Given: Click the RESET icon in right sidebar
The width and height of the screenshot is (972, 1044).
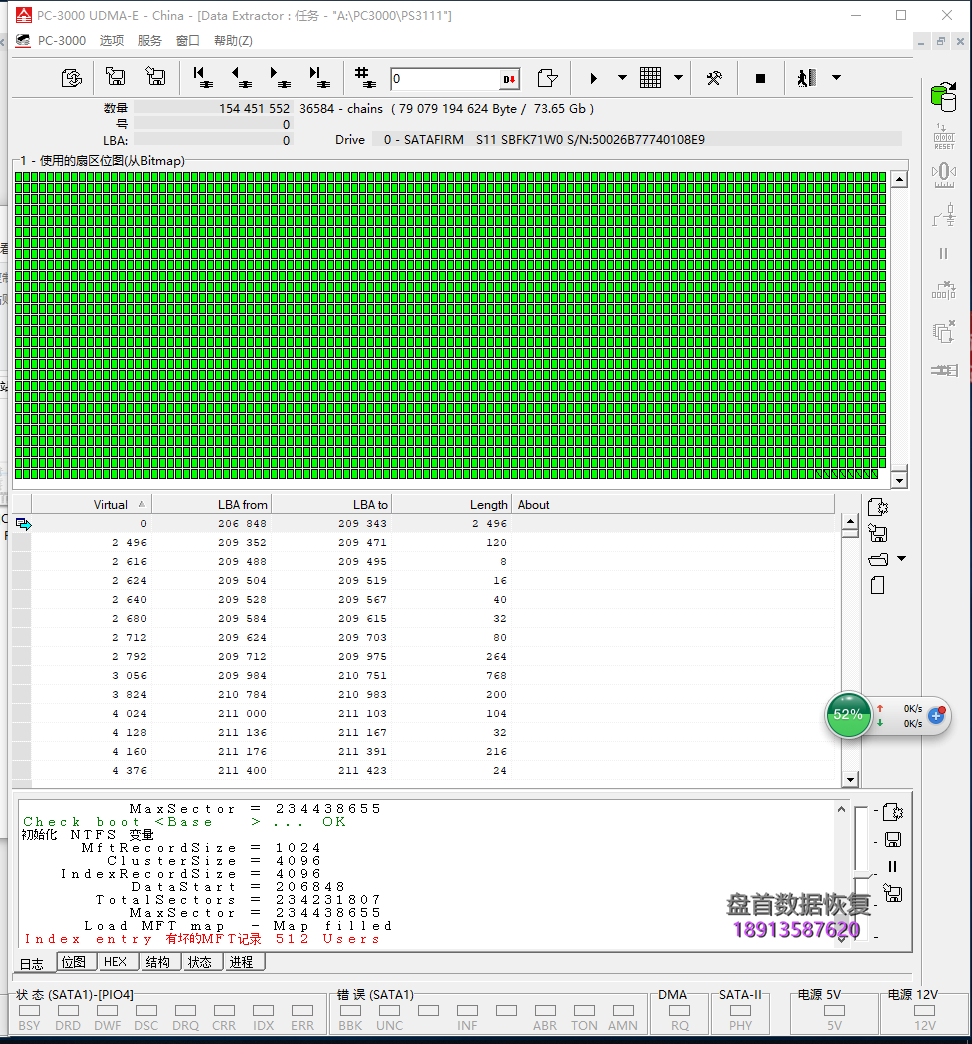Looking at the screenshot, I should 943,136.
